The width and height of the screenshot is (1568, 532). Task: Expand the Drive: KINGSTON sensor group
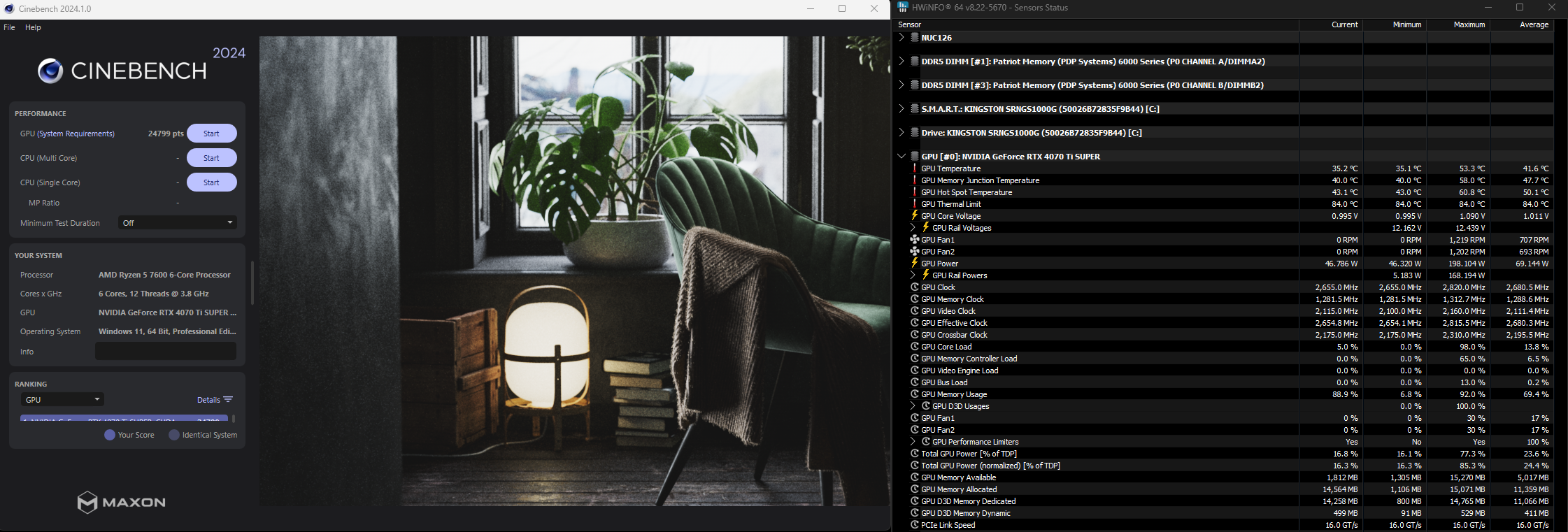tap(901, 133)
